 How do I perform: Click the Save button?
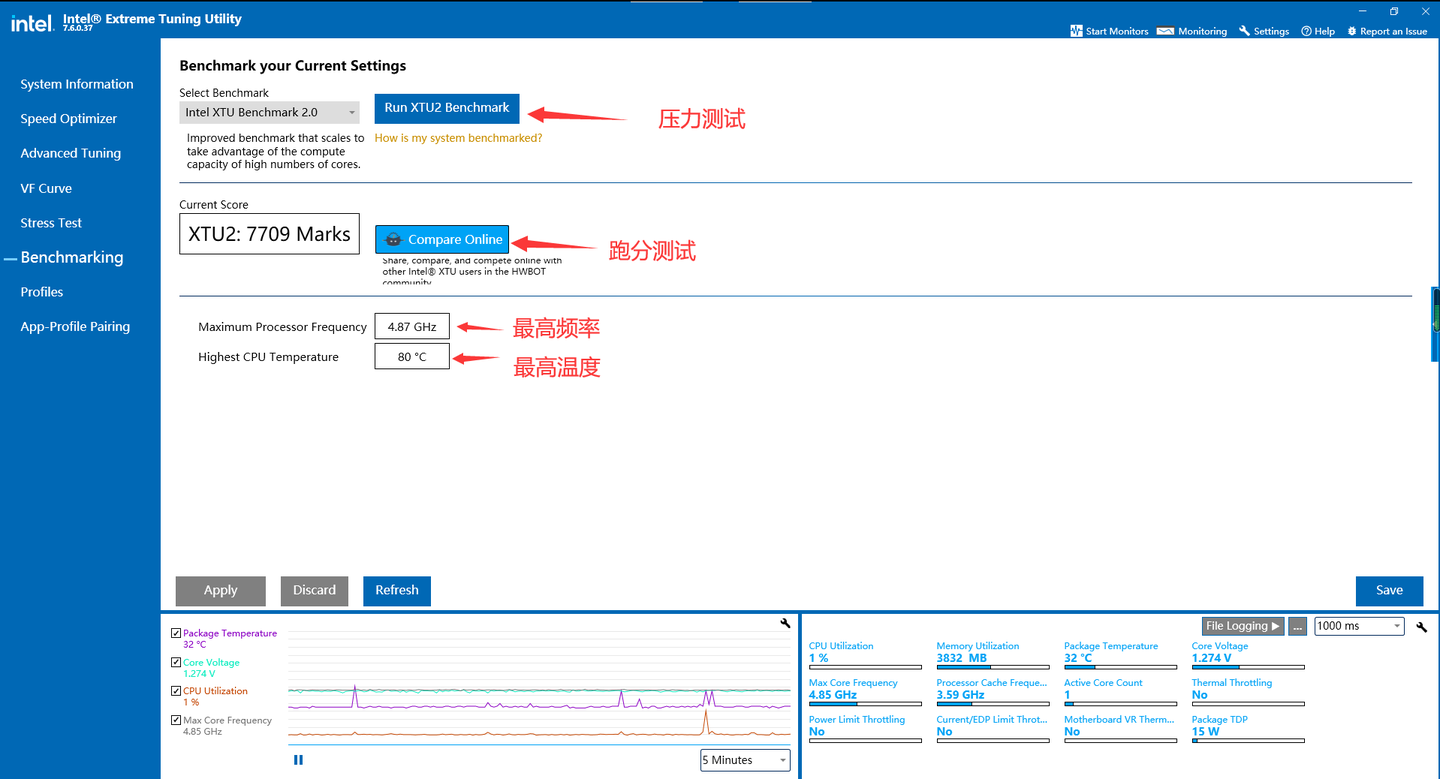(1389, 590)
